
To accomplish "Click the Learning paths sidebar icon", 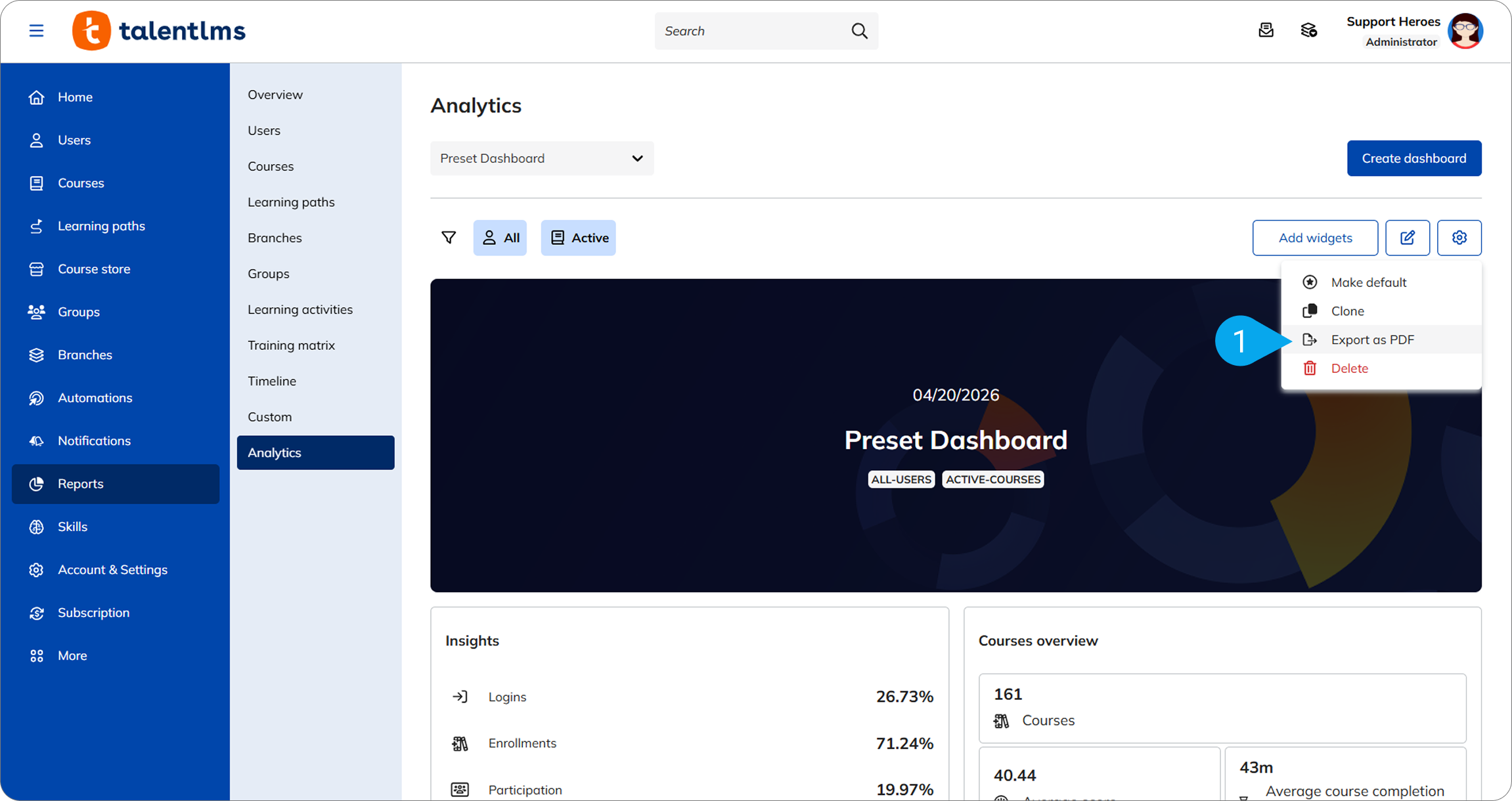I will click(37, 226).
